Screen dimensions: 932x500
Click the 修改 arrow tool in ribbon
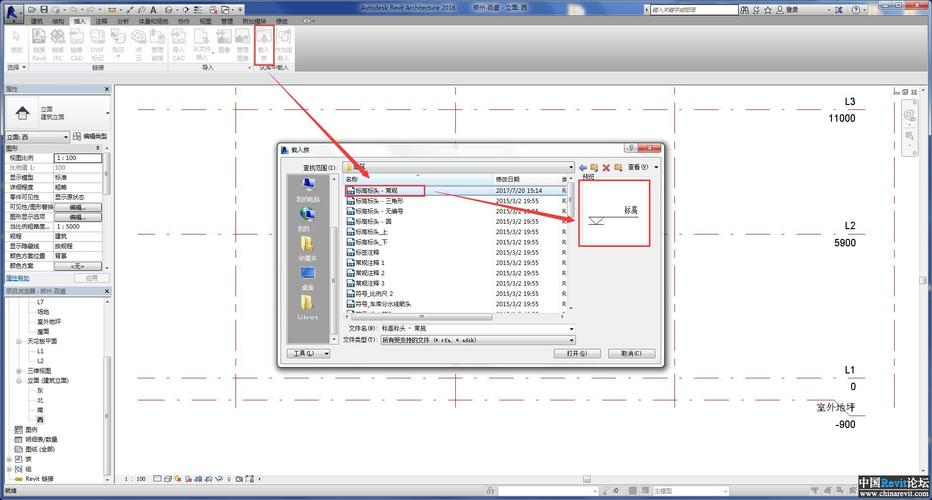(17, 42)
